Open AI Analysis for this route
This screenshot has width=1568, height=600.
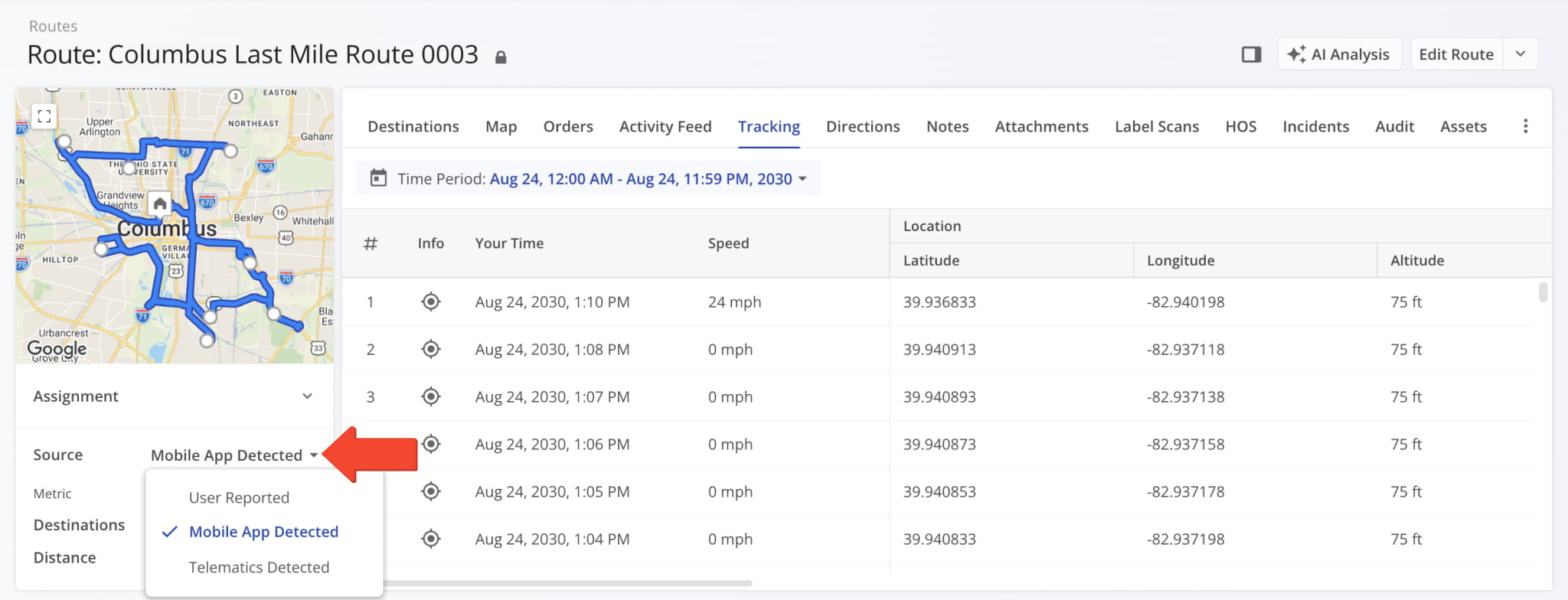click(1339, 54)
